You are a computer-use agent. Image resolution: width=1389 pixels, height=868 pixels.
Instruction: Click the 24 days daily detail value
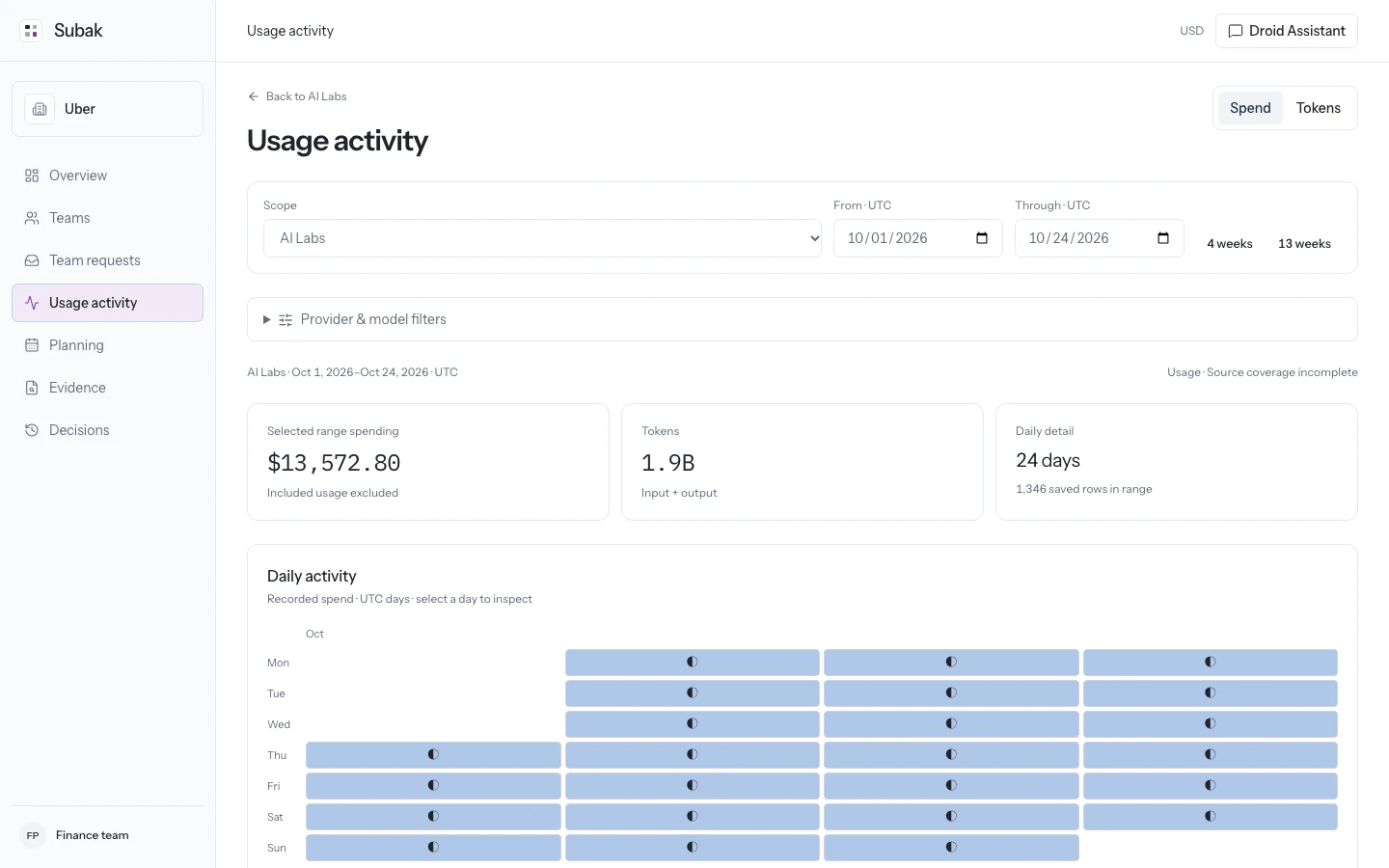pyautogui.click(x=1048, y=461)
